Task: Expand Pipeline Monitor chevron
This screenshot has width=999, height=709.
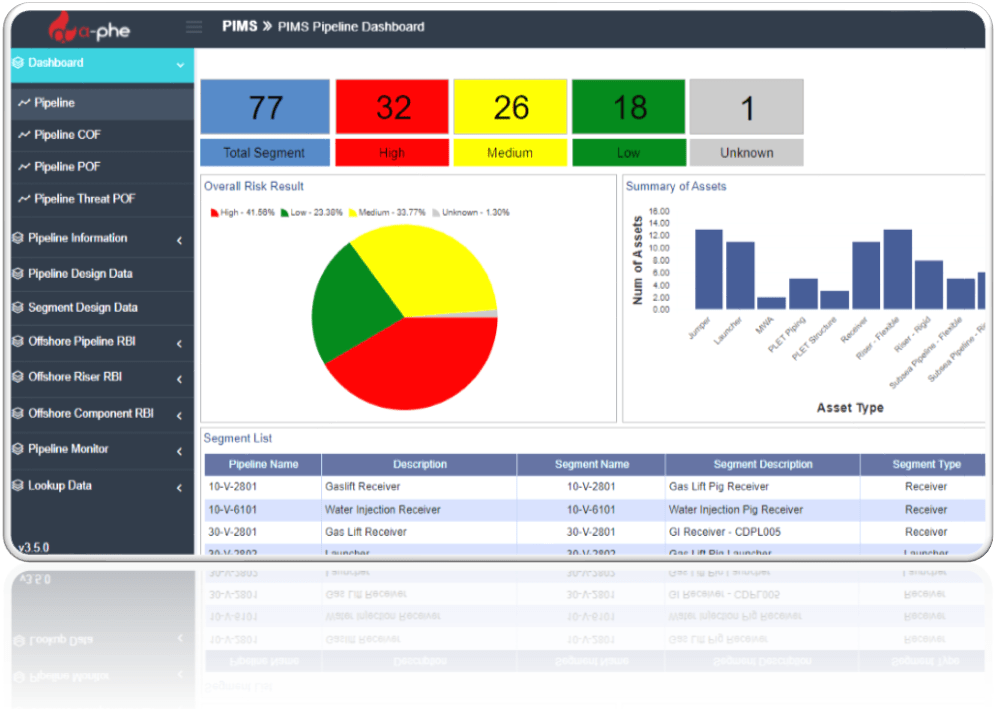Action: pyautogui.click(x=180, y=451)
